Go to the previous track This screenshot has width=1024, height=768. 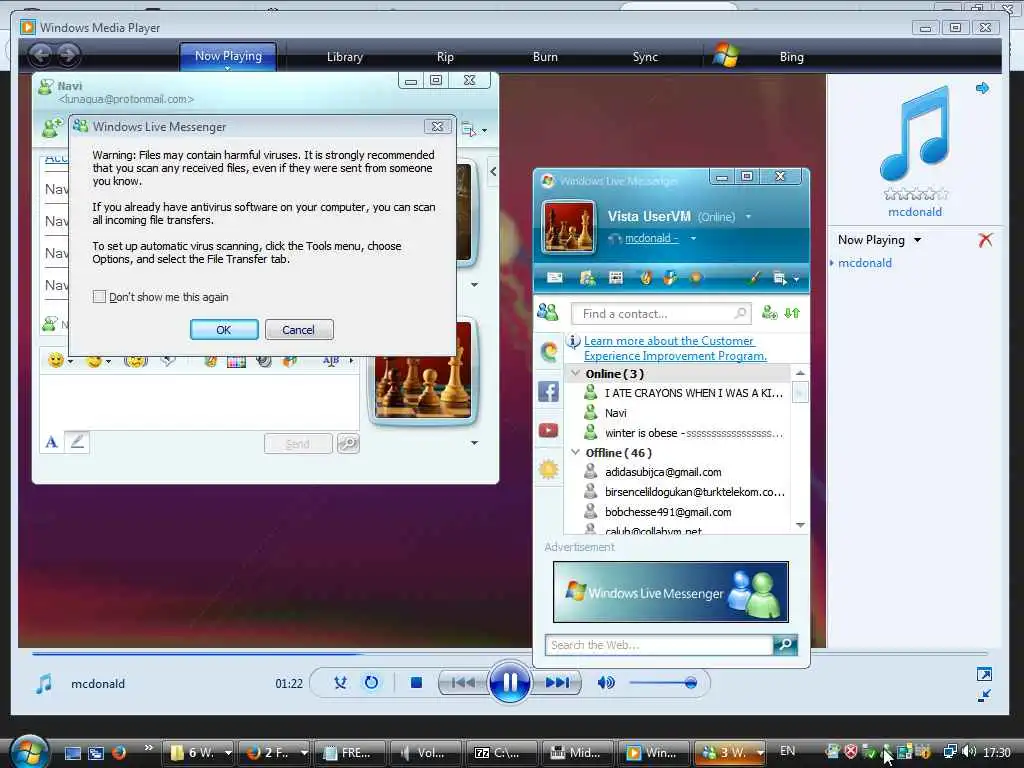(463, 682)
